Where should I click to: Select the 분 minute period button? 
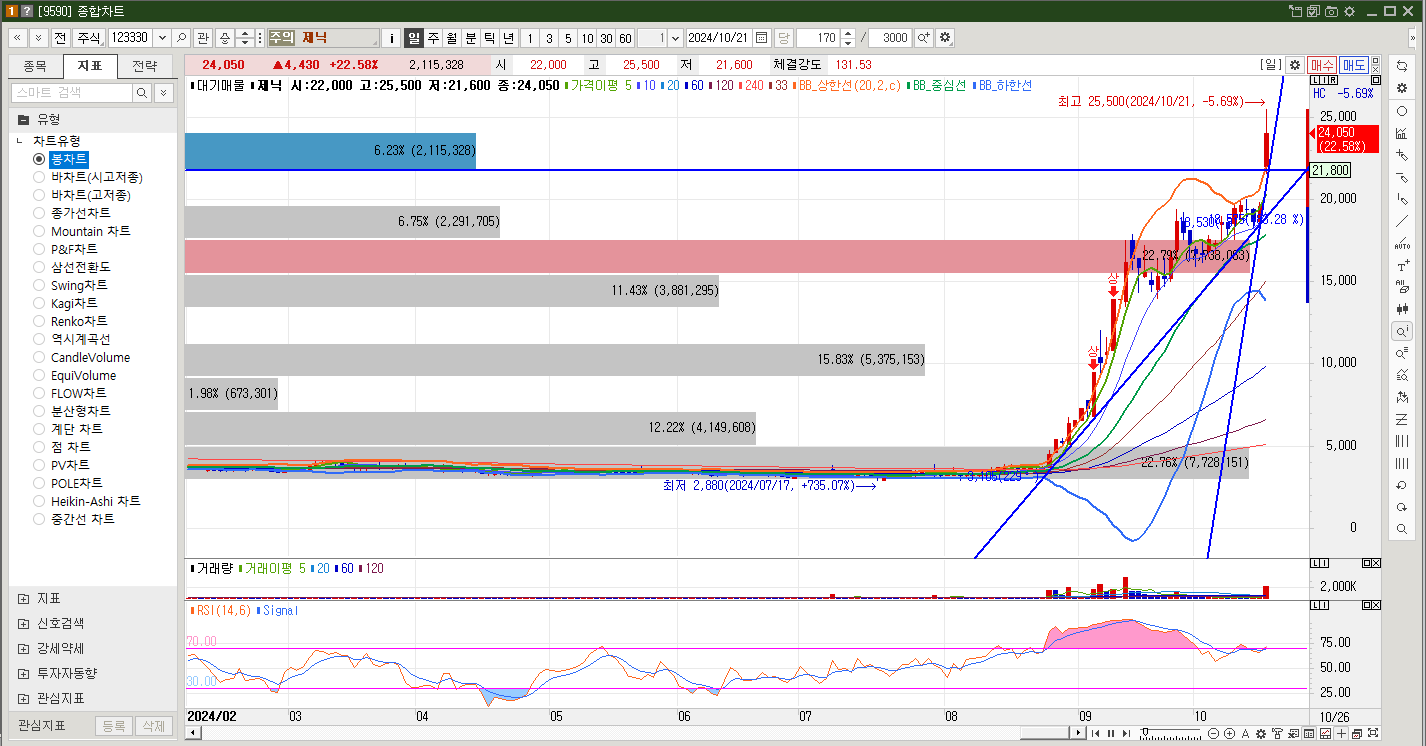pyautogui.click(x=470, y=38)
